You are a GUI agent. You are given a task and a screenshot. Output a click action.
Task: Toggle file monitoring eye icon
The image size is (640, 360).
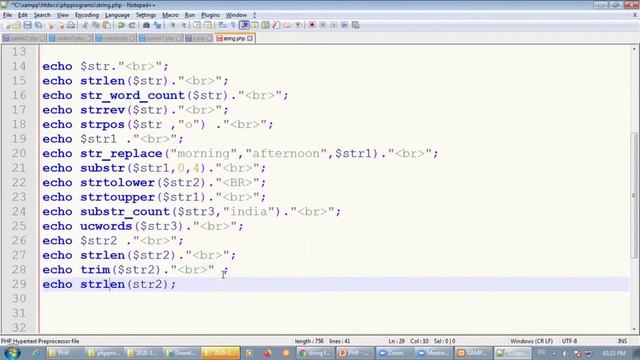point(298,25)
